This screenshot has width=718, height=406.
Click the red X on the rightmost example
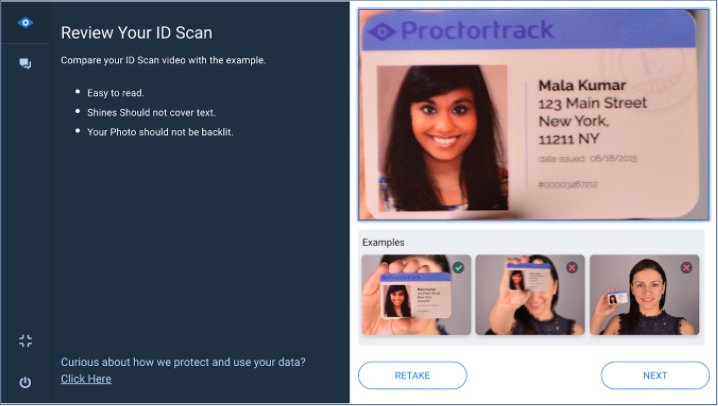click(686, 267)
